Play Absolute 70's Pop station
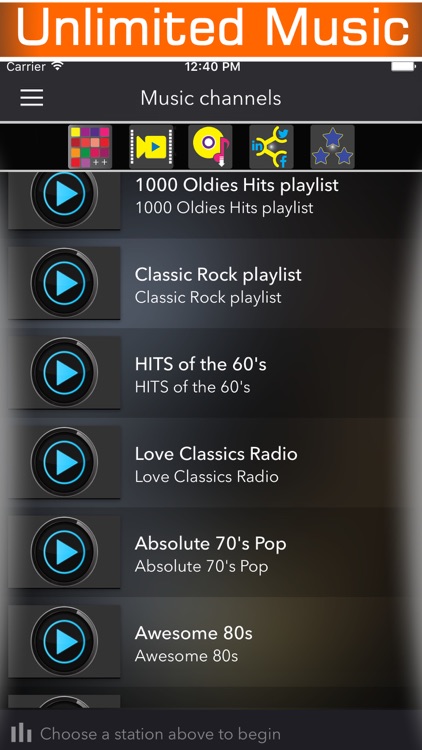 point(64,551)
